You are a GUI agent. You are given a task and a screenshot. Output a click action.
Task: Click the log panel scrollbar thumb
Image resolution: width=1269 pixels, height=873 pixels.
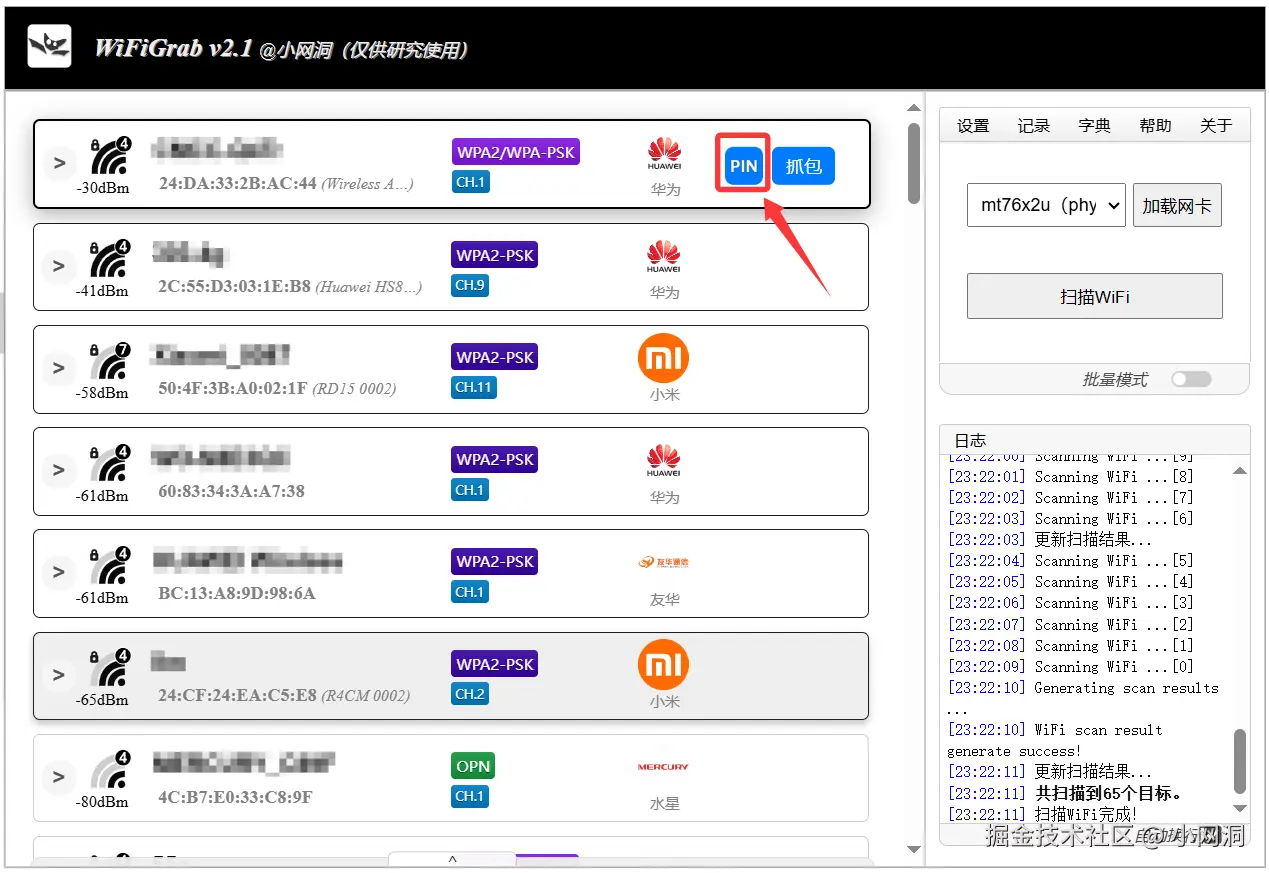click(1240, 761)
